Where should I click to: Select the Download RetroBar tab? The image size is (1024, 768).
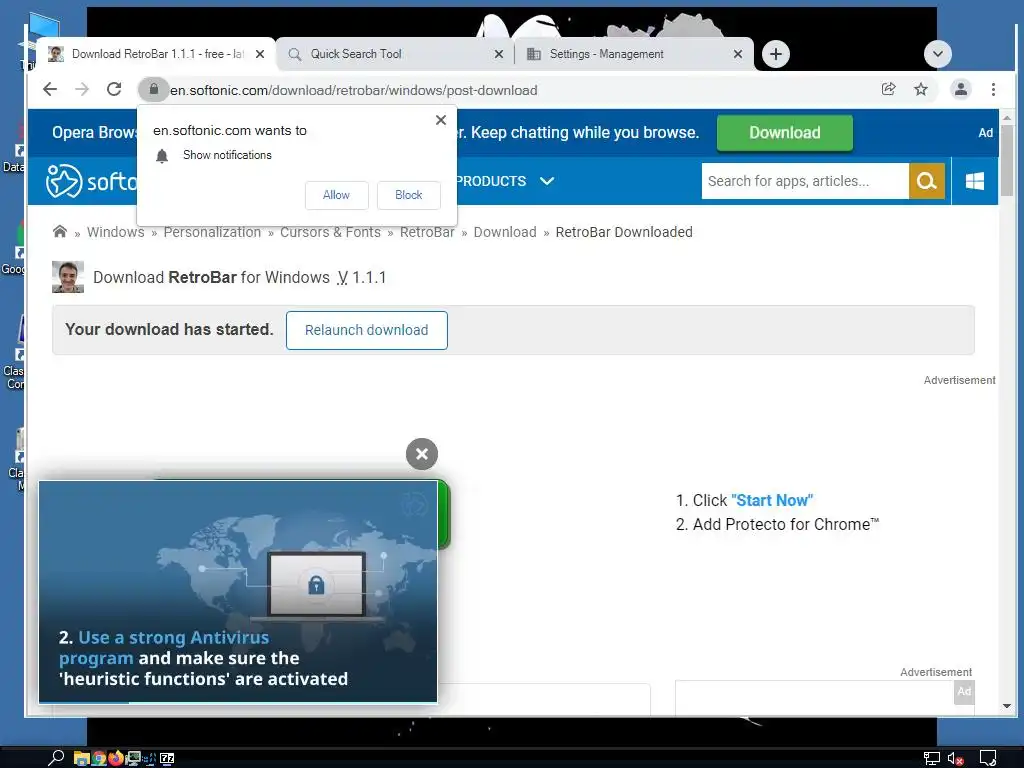155,54
